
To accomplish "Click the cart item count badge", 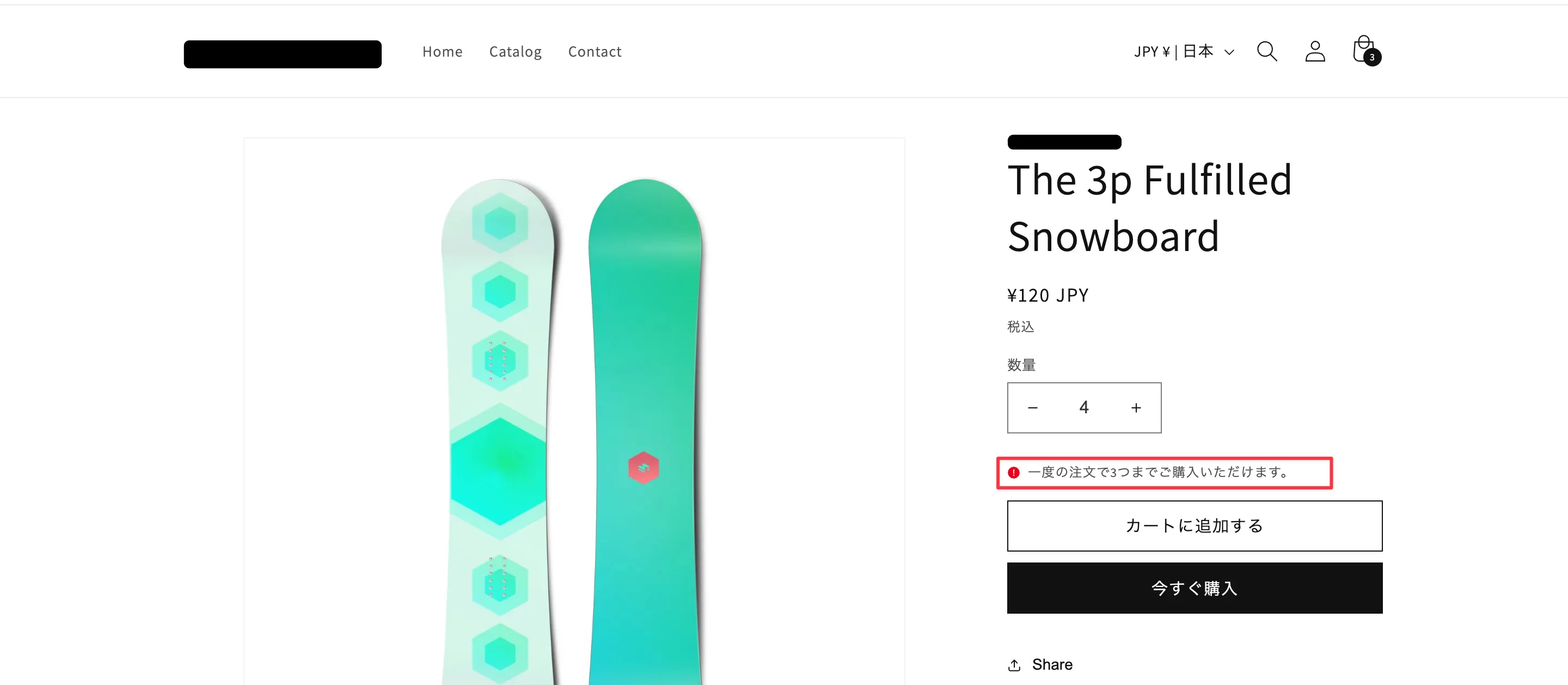I will [1372, 58].
